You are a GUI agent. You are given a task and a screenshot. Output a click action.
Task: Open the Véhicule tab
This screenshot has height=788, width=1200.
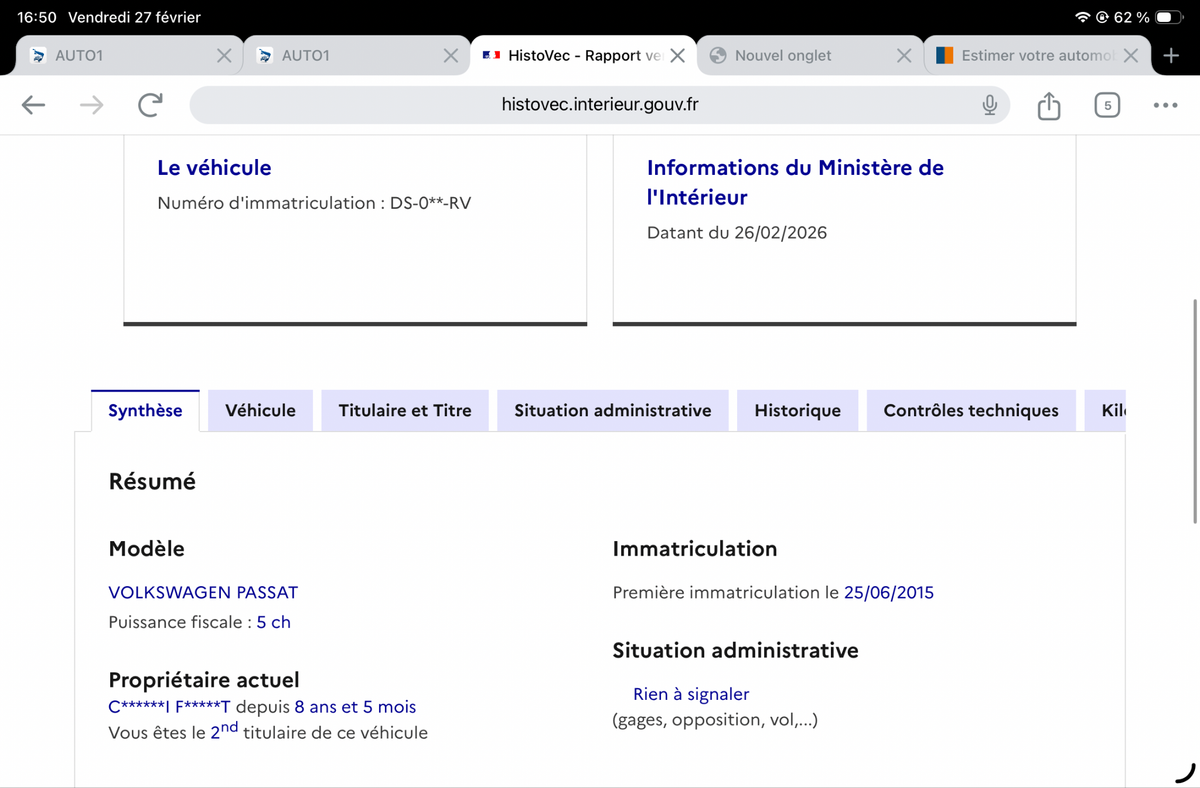(x=260, y=410)
